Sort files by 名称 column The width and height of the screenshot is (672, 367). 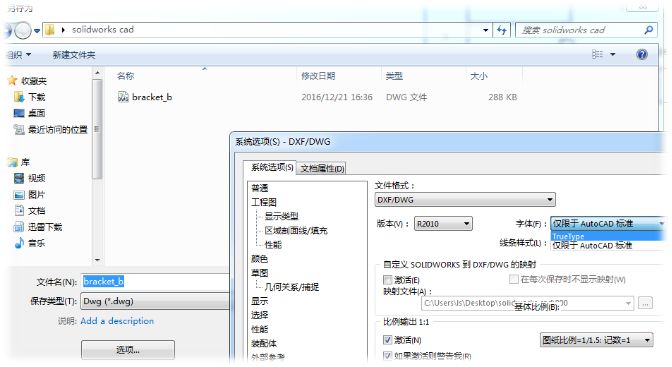coord(126,76)
